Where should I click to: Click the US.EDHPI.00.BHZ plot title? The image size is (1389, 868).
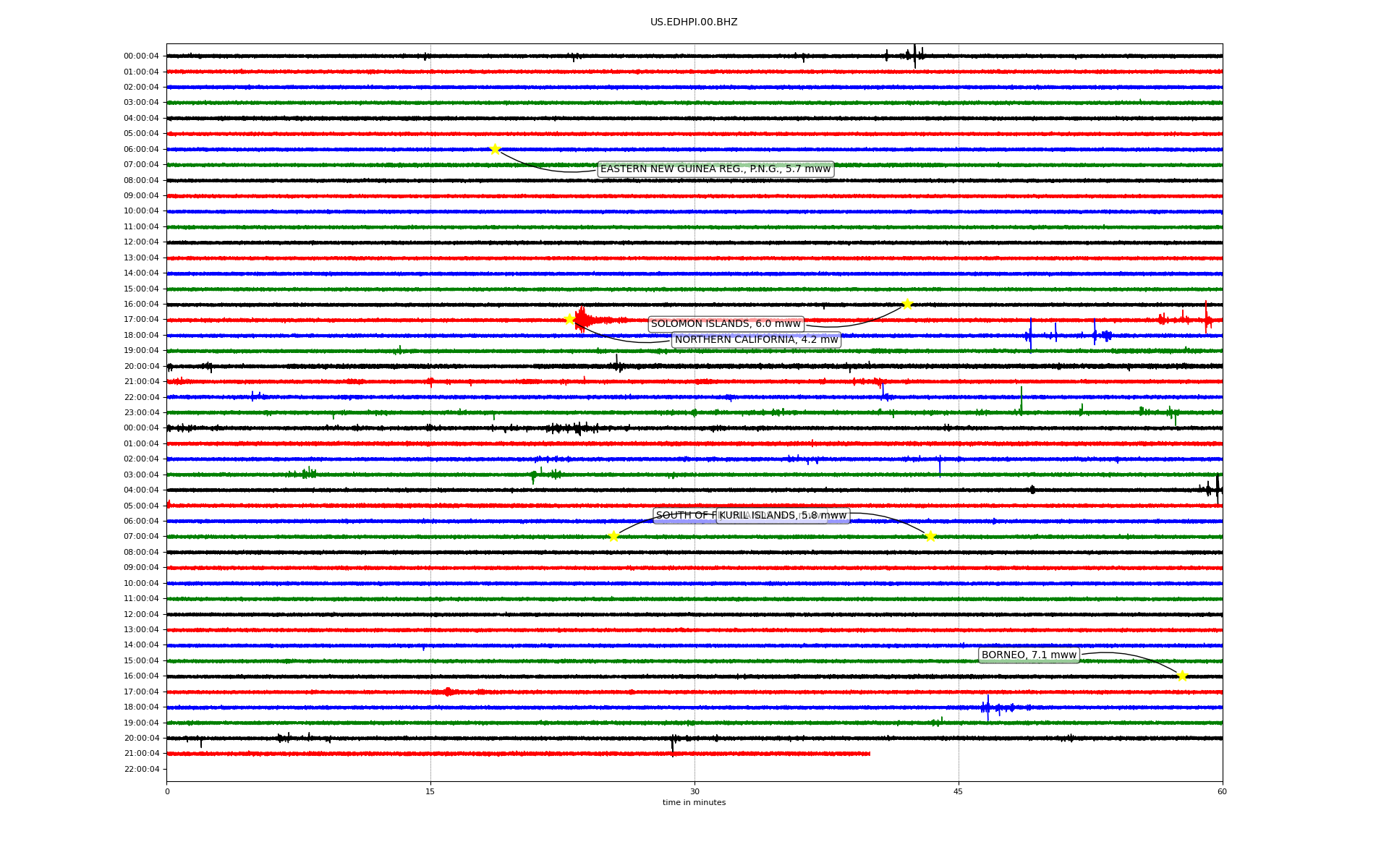click(x=694, y=22)
